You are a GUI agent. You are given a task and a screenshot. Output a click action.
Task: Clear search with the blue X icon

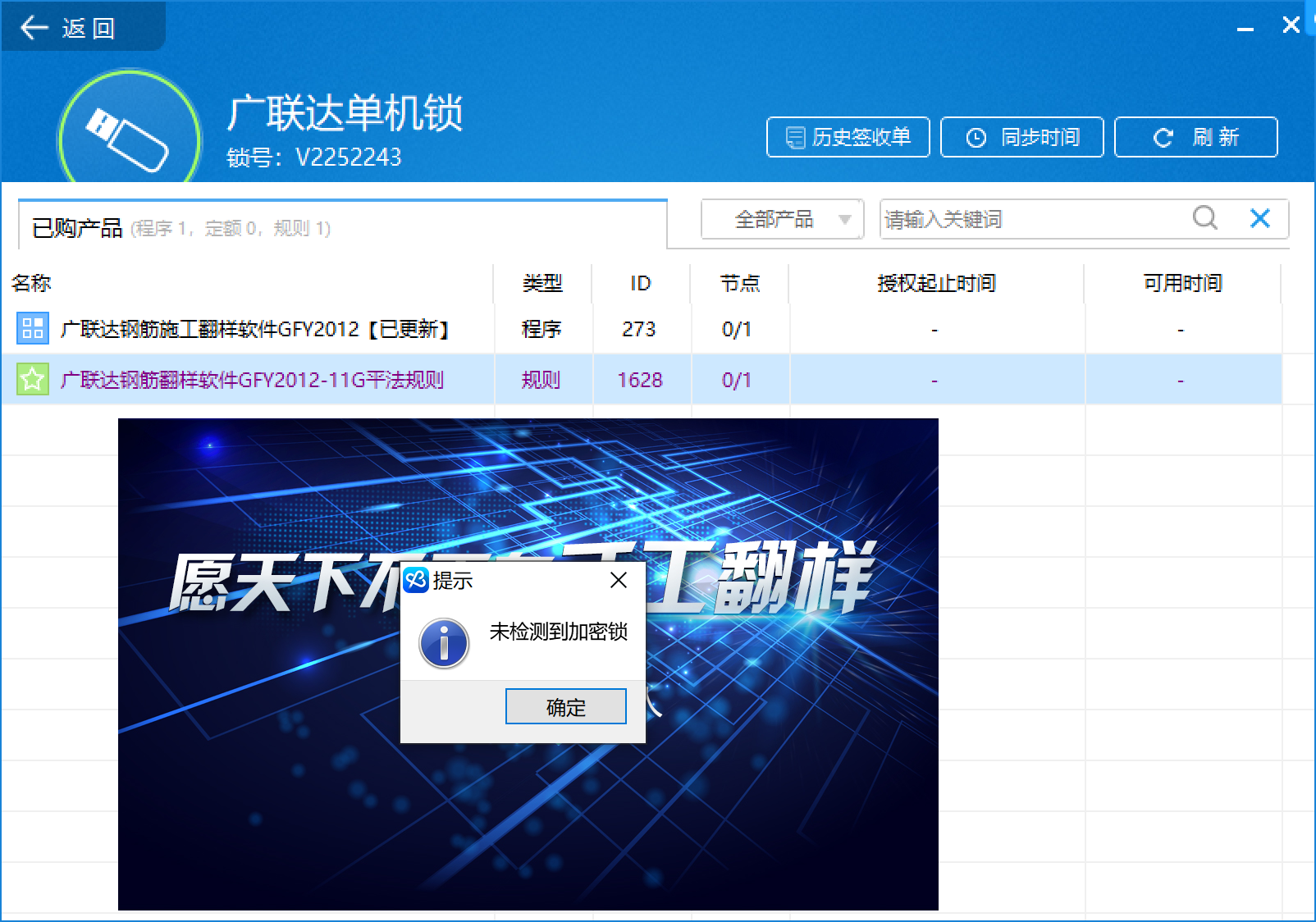[x=1260, y=217]
